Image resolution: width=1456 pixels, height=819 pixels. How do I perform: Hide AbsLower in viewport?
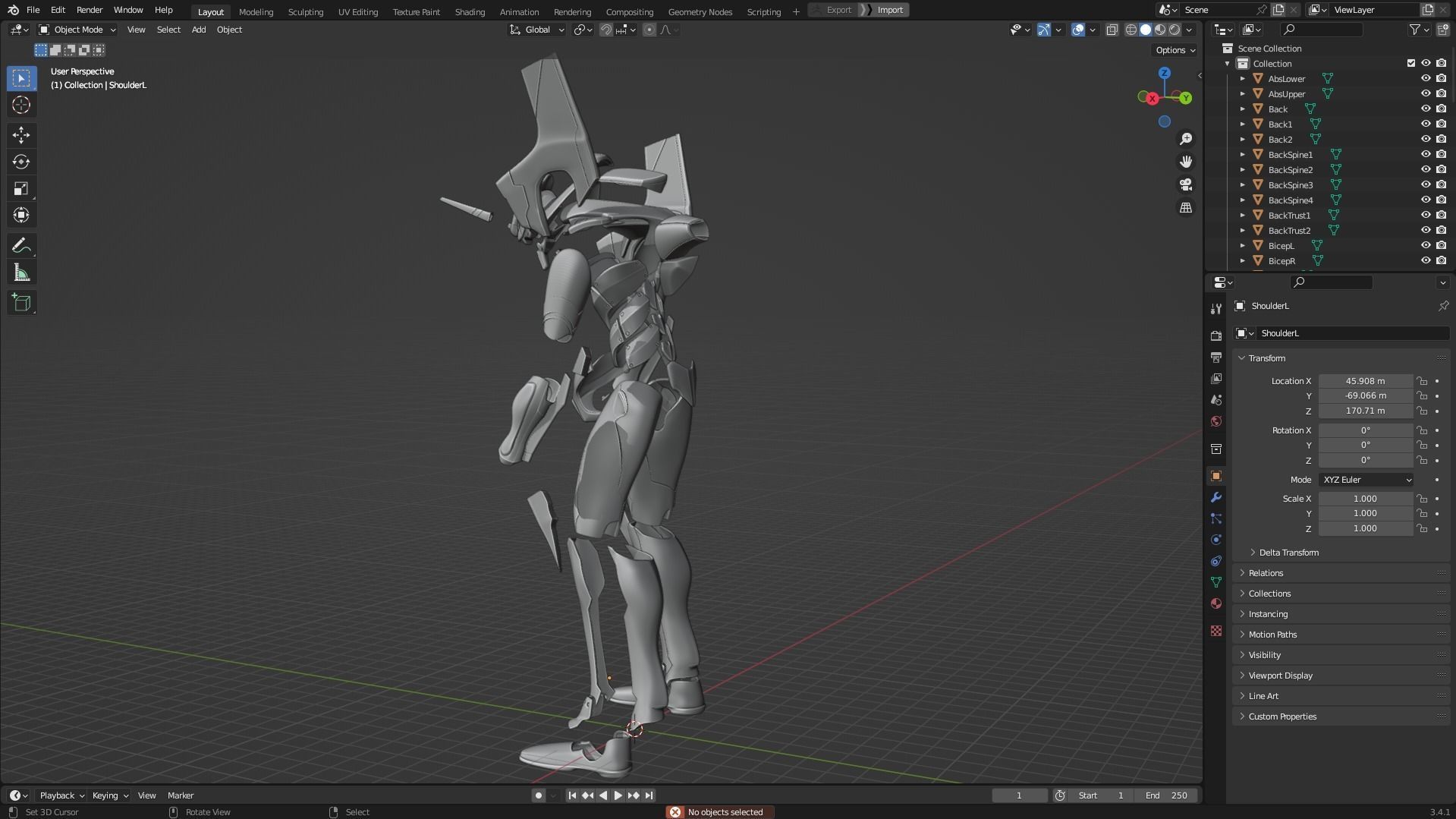1426,78
